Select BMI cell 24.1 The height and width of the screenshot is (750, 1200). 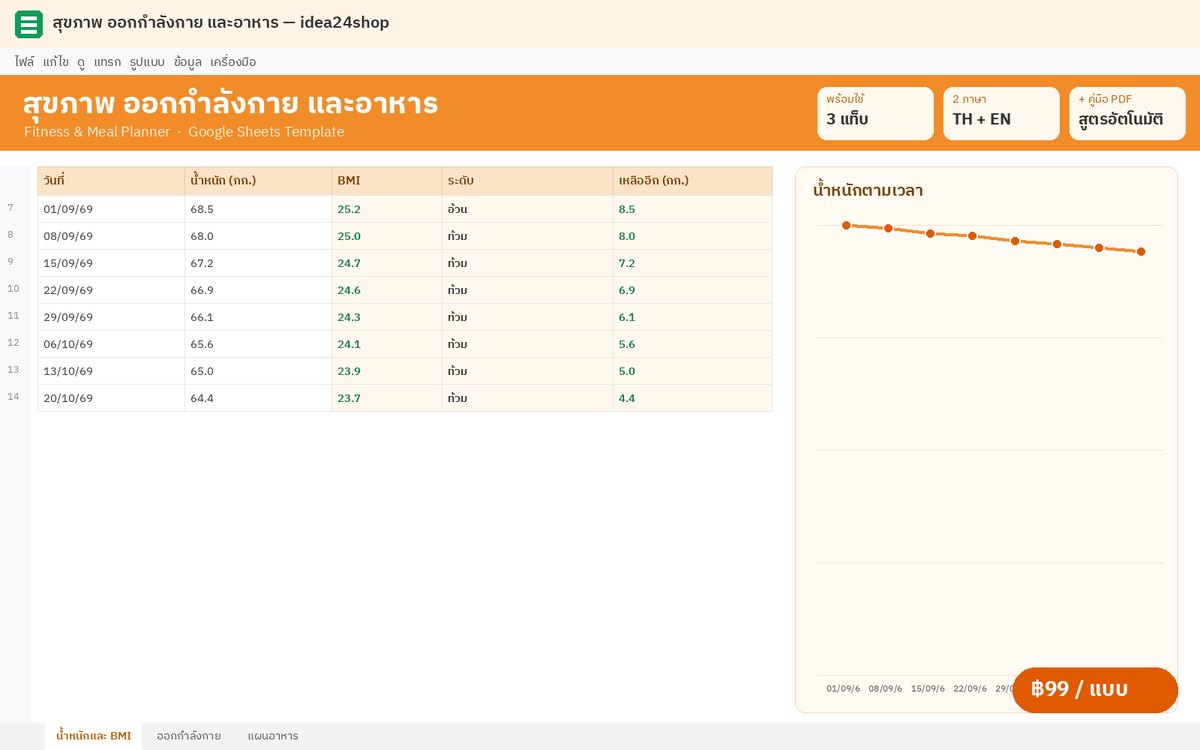click(x=387, y=344)
